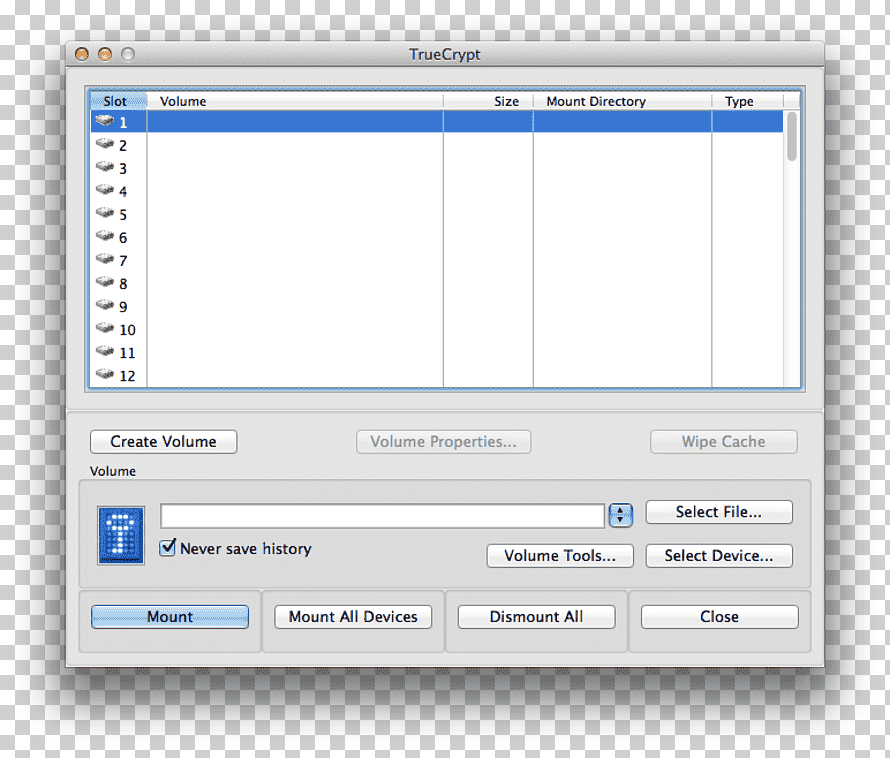Viewport: 890px width, 758px height.
Task: Focus the volume path input field
Action: (383, 516)
